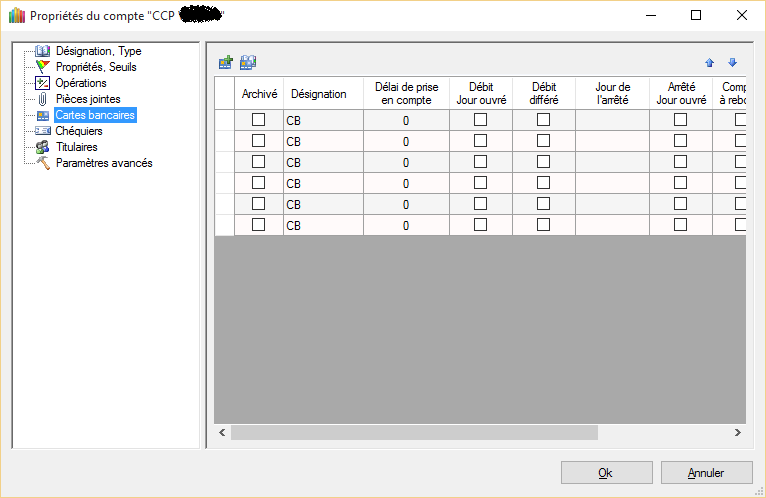The height and width of the screenshot is (498, 766).
Task: Move the selected row down with blue arrow
Action: (x=732, y=62)
